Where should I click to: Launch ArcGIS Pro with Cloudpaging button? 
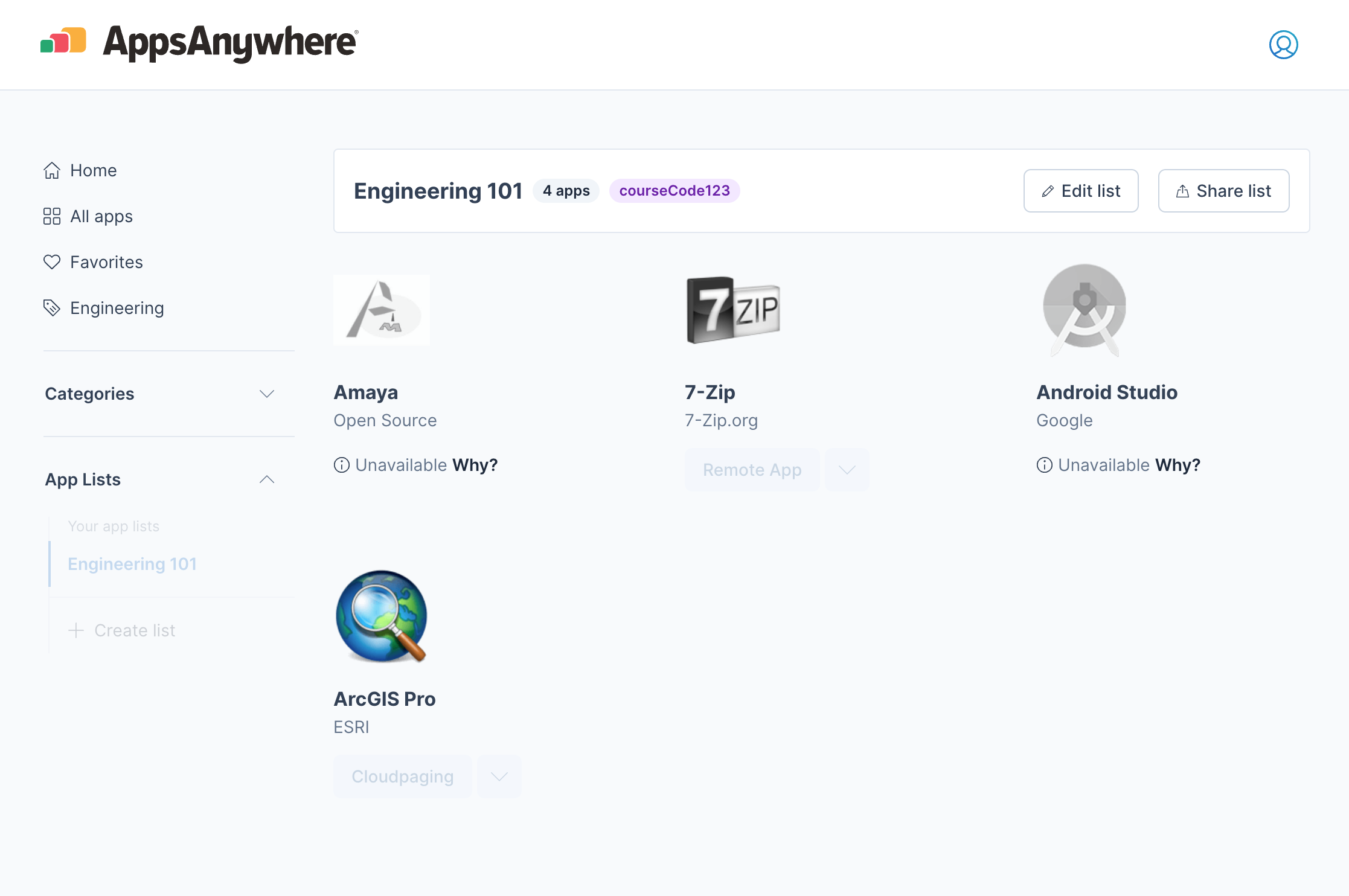(x=403, y=776)
